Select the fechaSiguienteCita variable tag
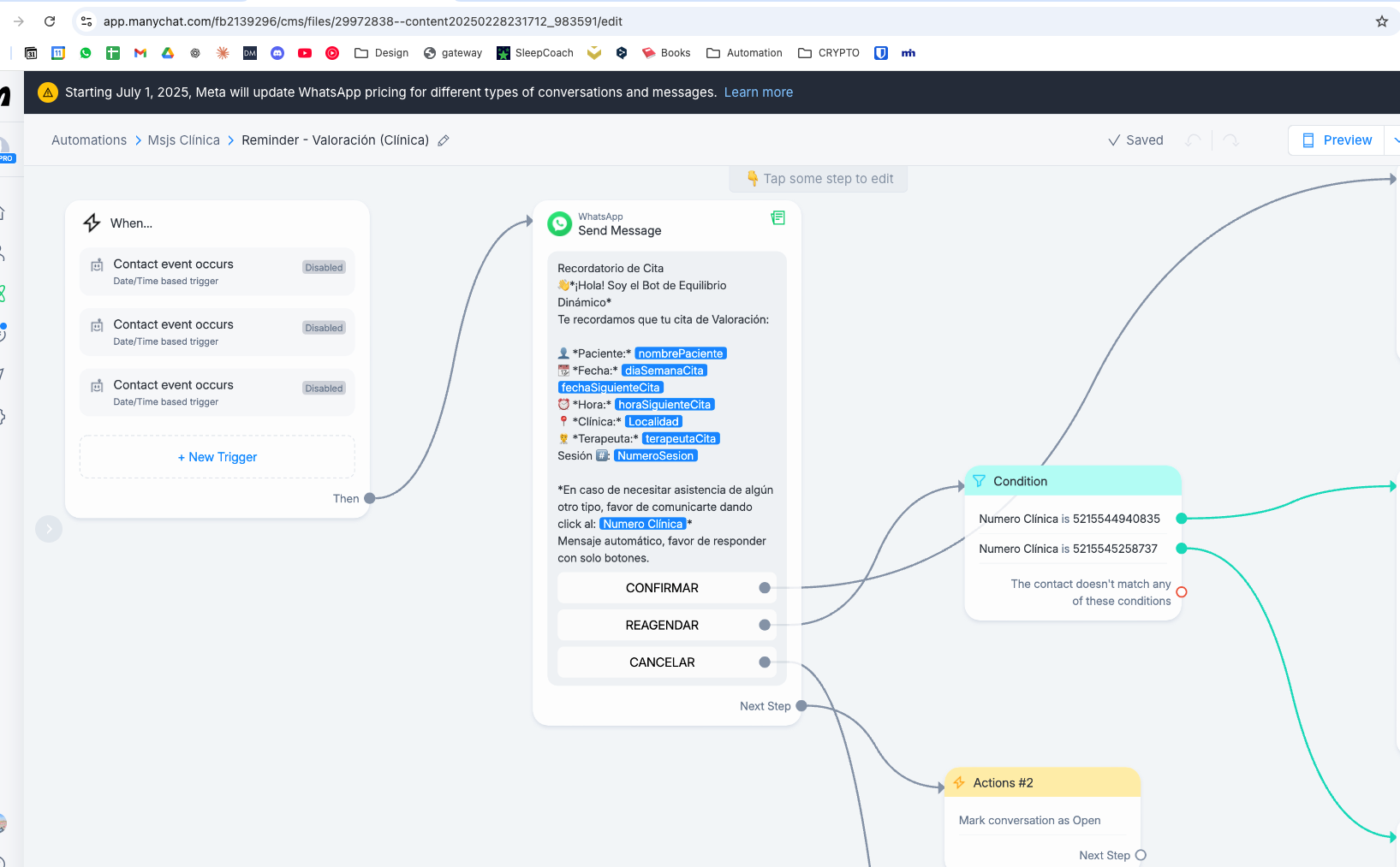 click(x=611, y=388)
